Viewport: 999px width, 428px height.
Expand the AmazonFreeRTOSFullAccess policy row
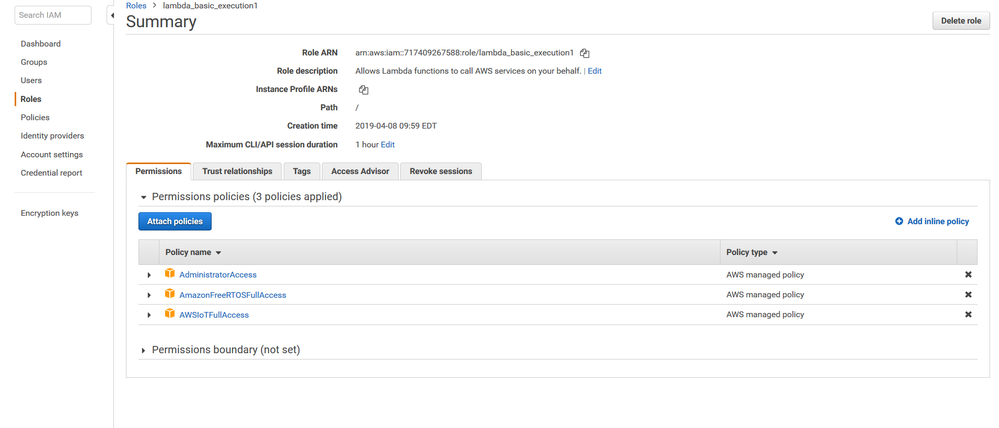point(149,295)
